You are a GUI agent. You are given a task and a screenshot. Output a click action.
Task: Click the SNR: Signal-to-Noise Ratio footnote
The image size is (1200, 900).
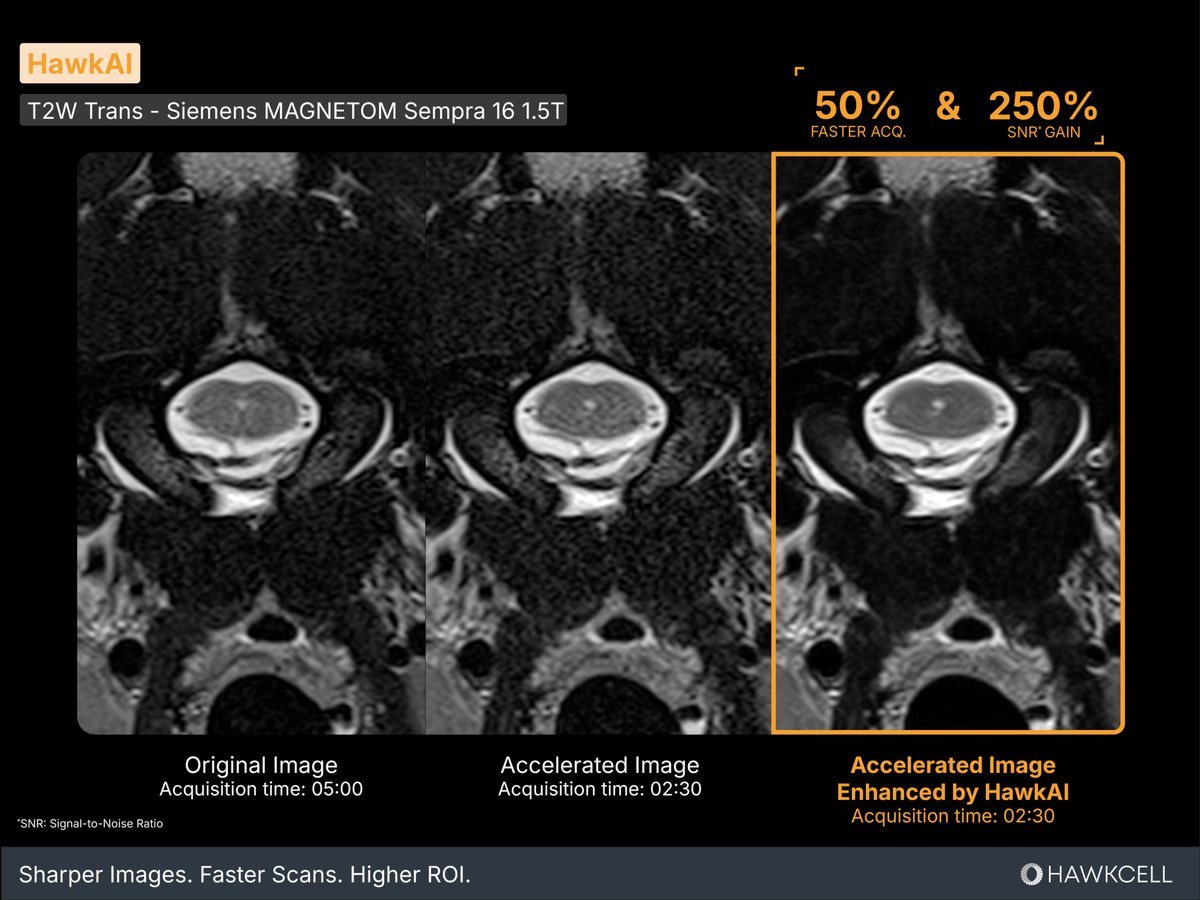coord(90,824)
